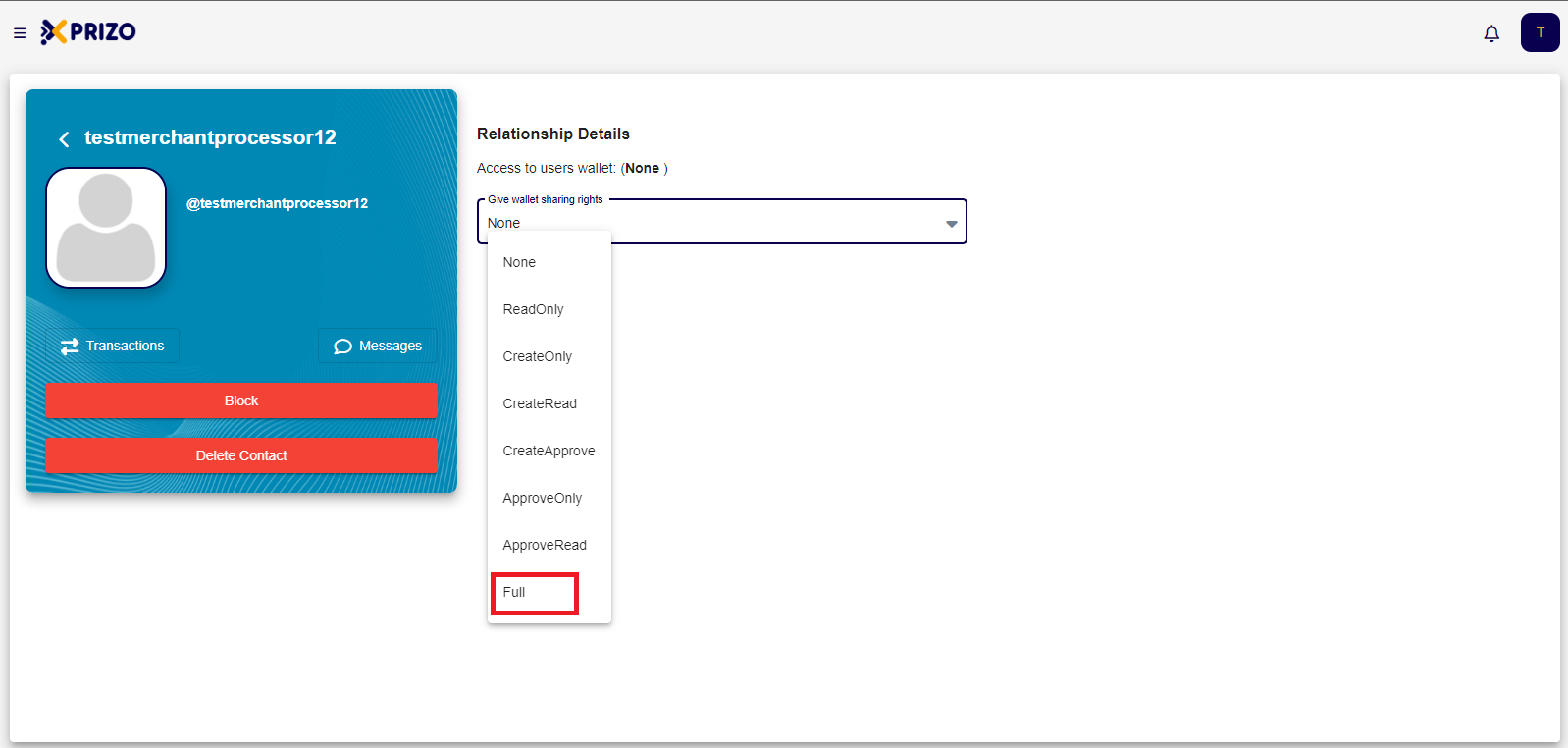Choose Full wallet sharing rights
The height and width of the screenshot is (748, 1568).
pyautogui.click(x=549, y=592)
